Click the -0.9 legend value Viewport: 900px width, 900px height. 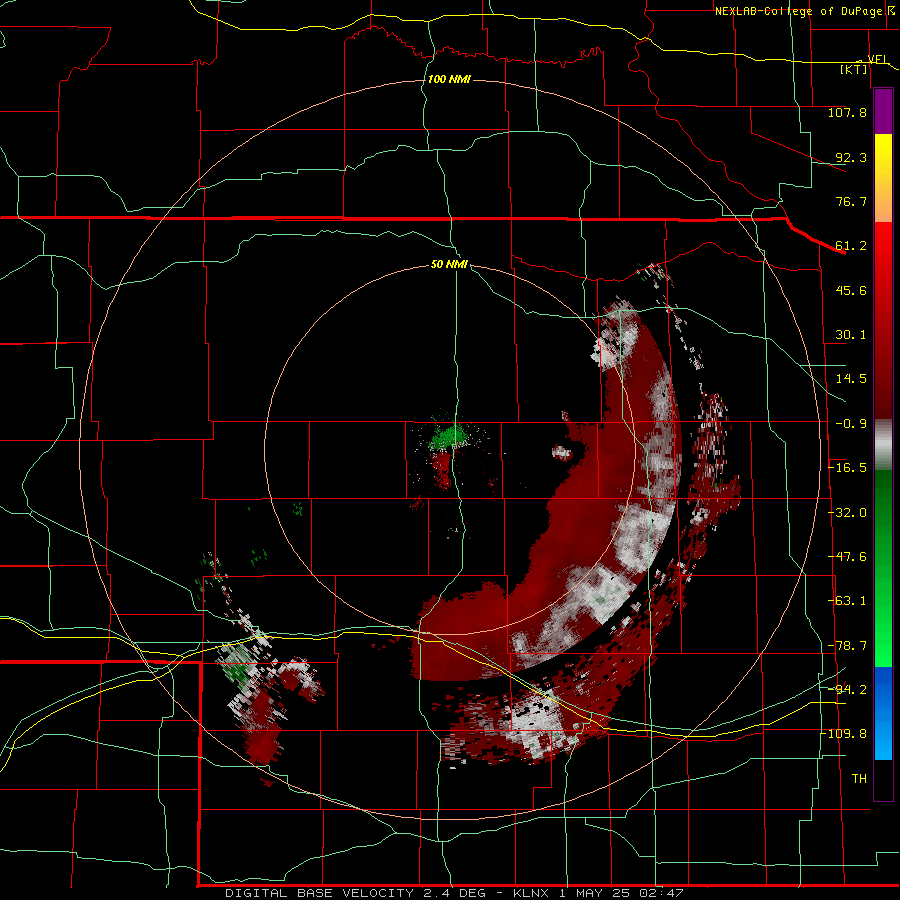point(851,424)
